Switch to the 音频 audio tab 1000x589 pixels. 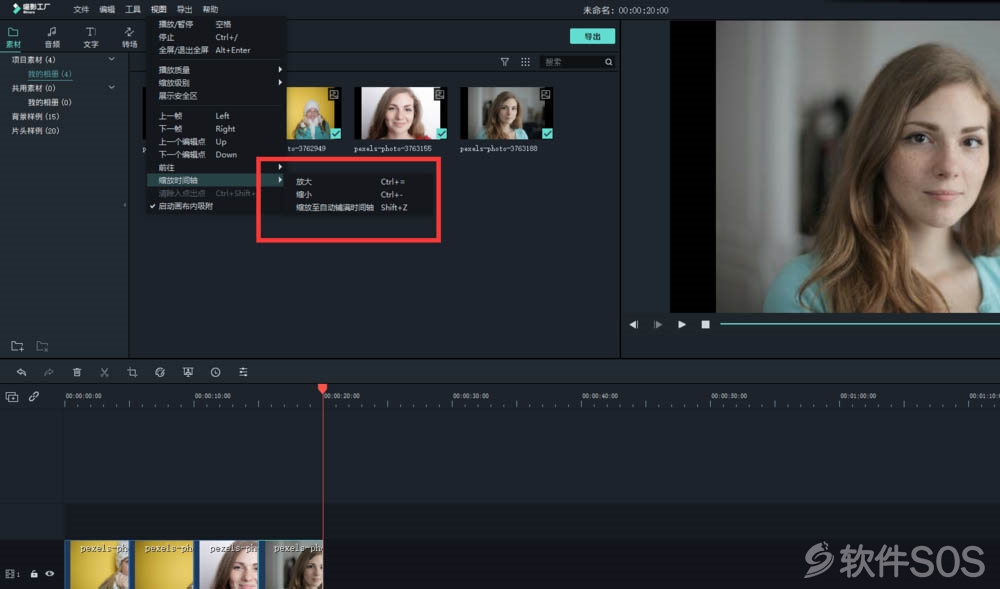[52, 38]
